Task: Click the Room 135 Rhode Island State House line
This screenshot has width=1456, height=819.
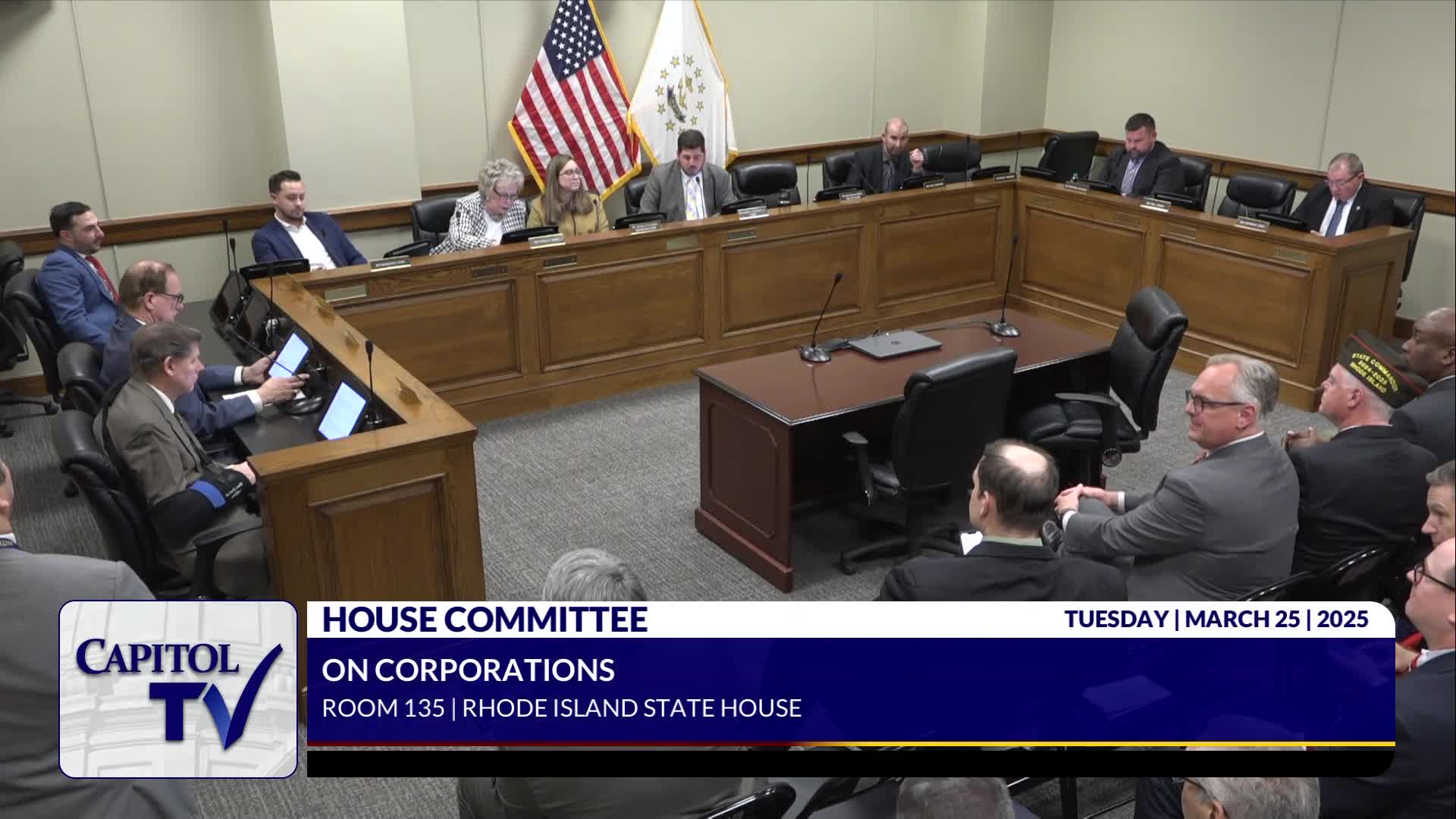Action: [561, 708]
